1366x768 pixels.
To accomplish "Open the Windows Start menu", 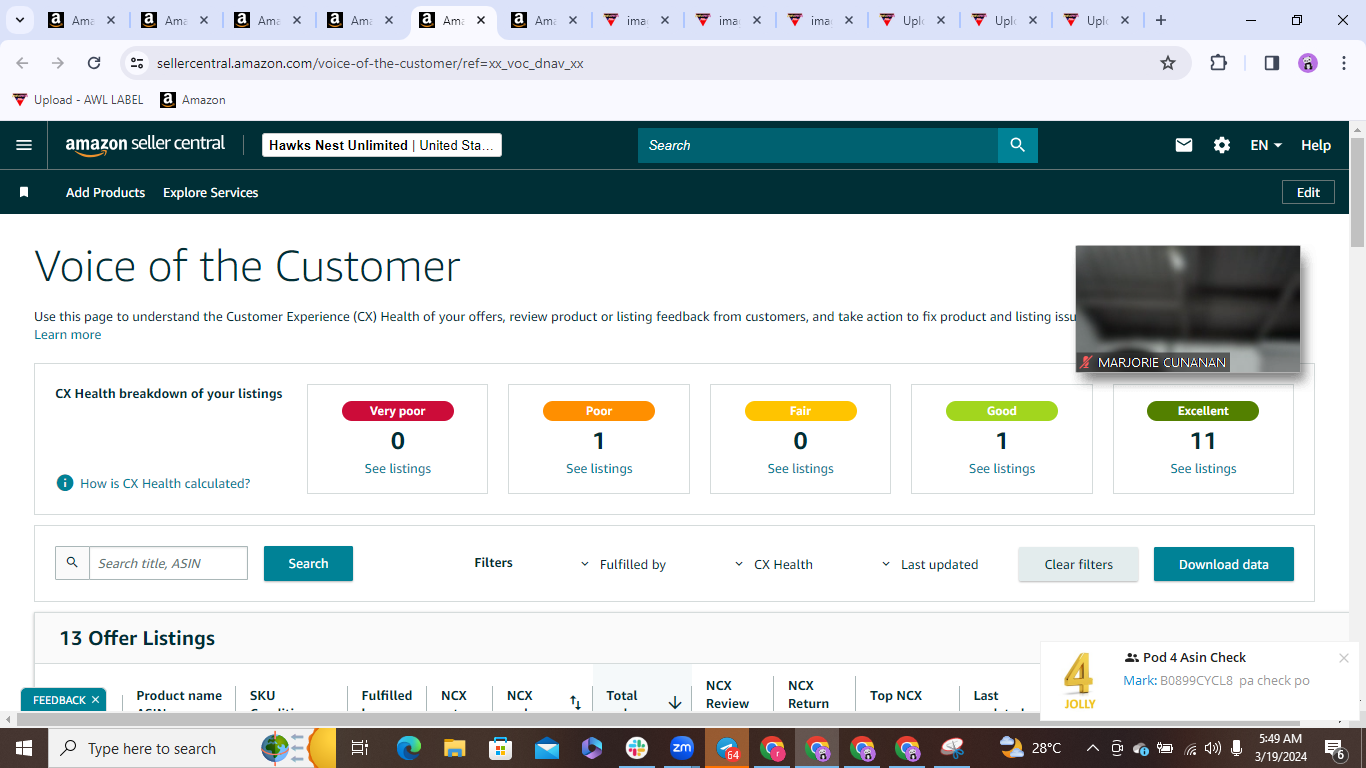I will pos(24,748).
